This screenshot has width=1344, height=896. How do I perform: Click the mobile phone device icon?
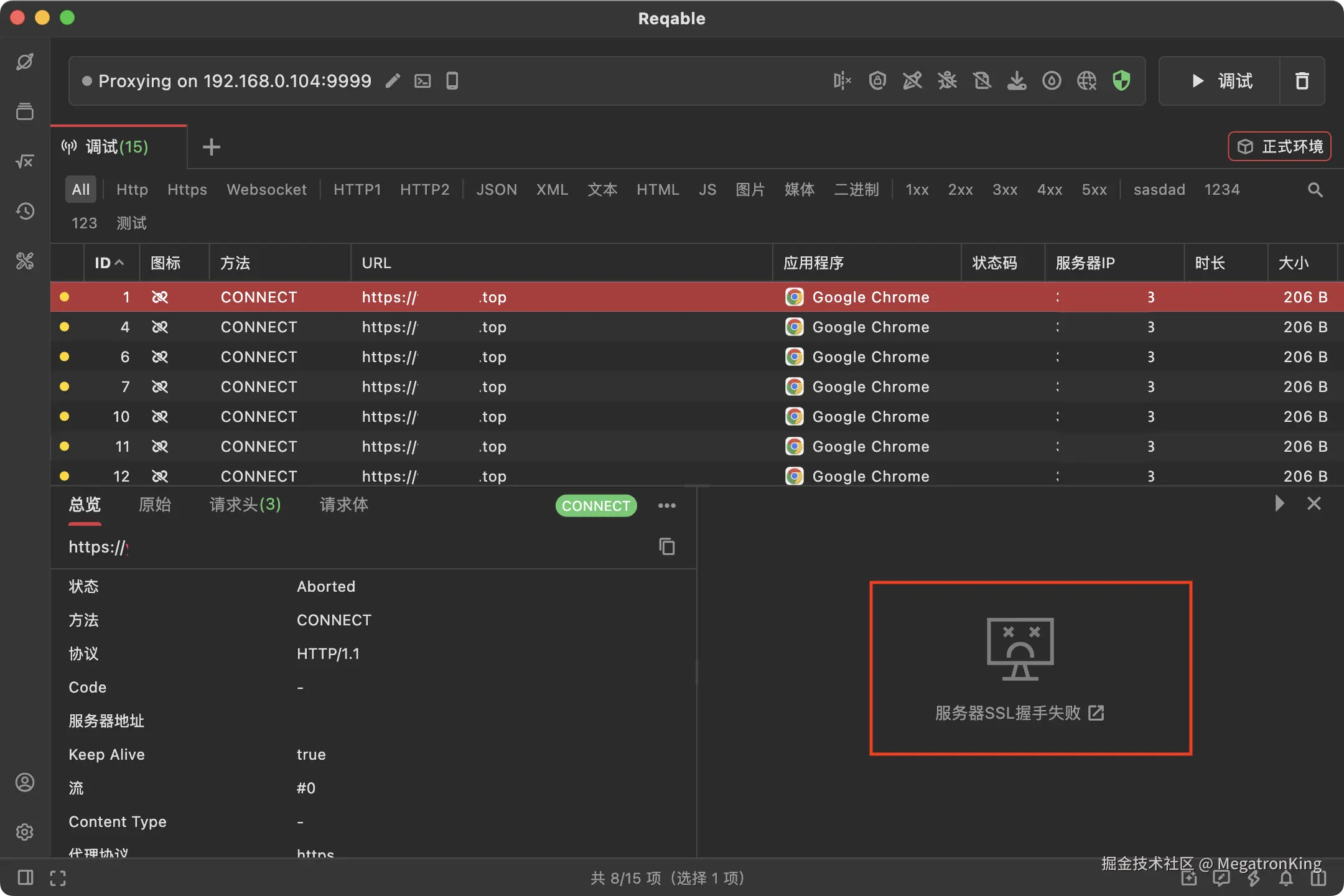[452, 81]
